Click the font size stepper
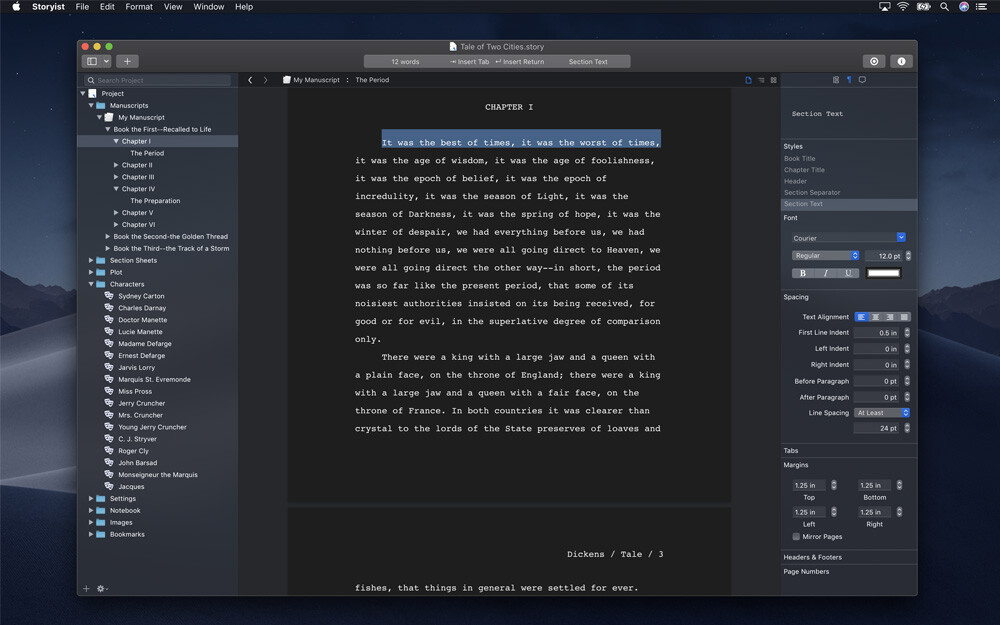This screenshot has height=625, width=1000. click(908, 256)
